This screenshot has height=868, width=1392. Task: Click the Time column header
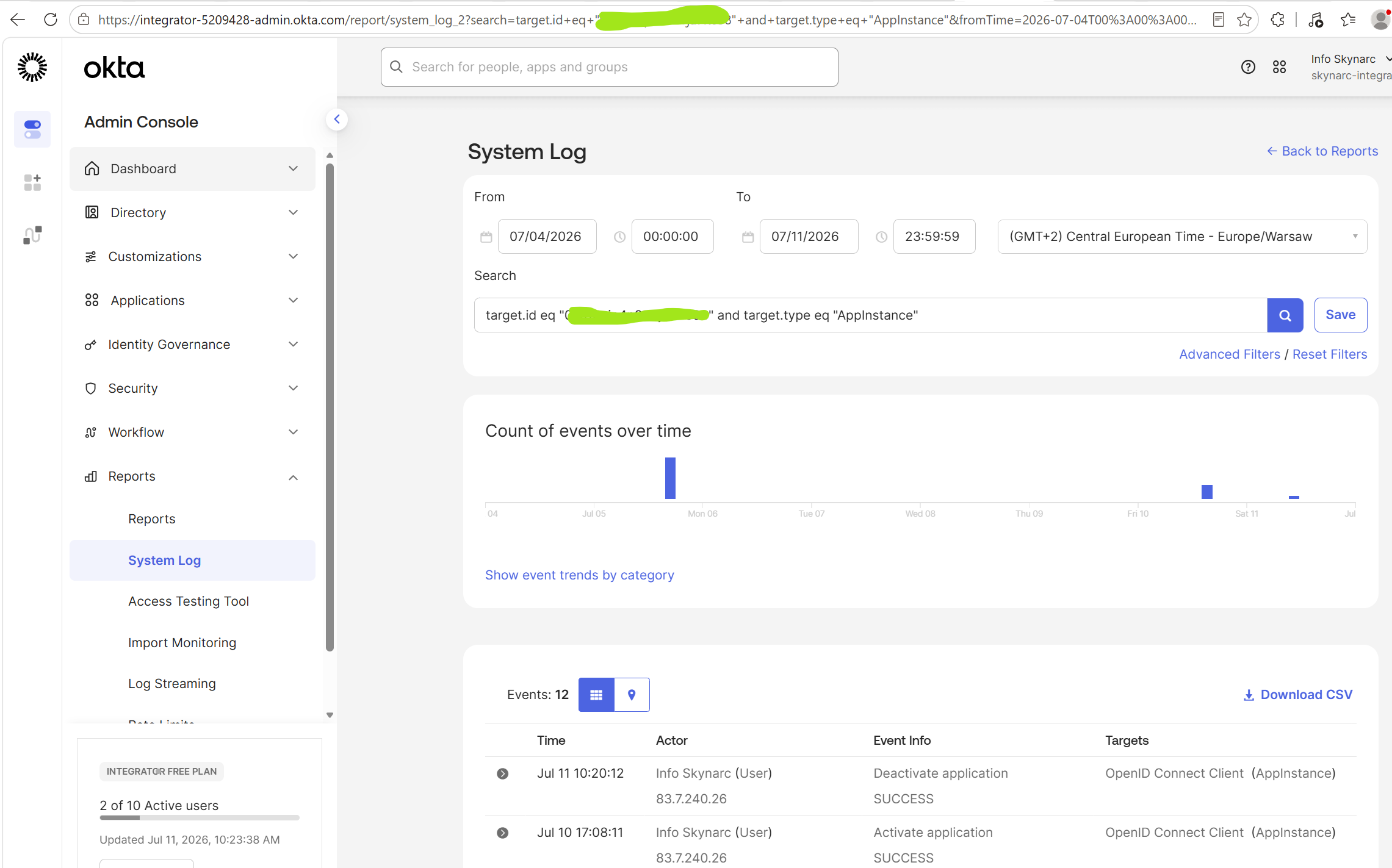(551, 741)
